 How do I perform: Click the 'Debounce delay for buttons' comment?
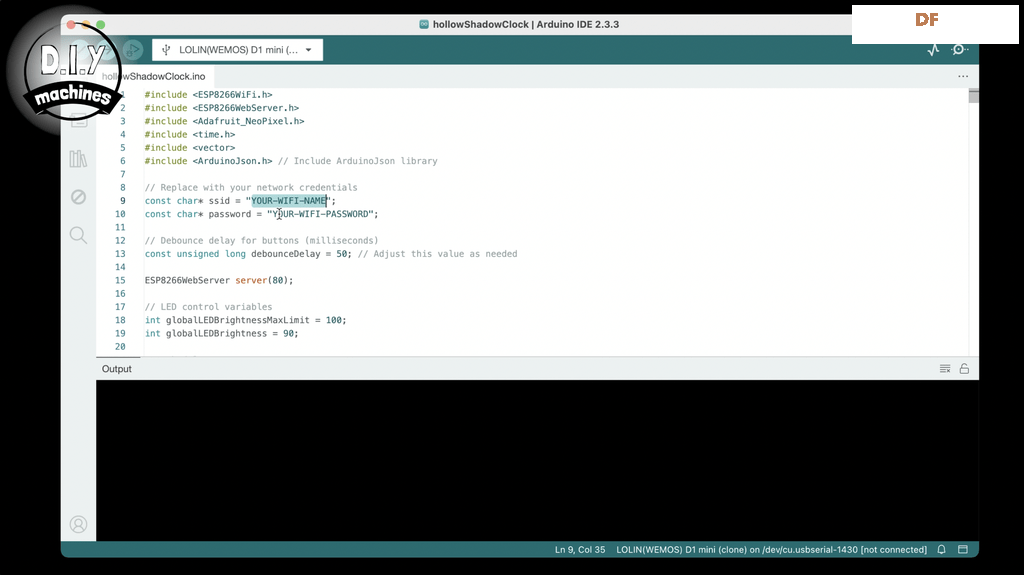261,240
